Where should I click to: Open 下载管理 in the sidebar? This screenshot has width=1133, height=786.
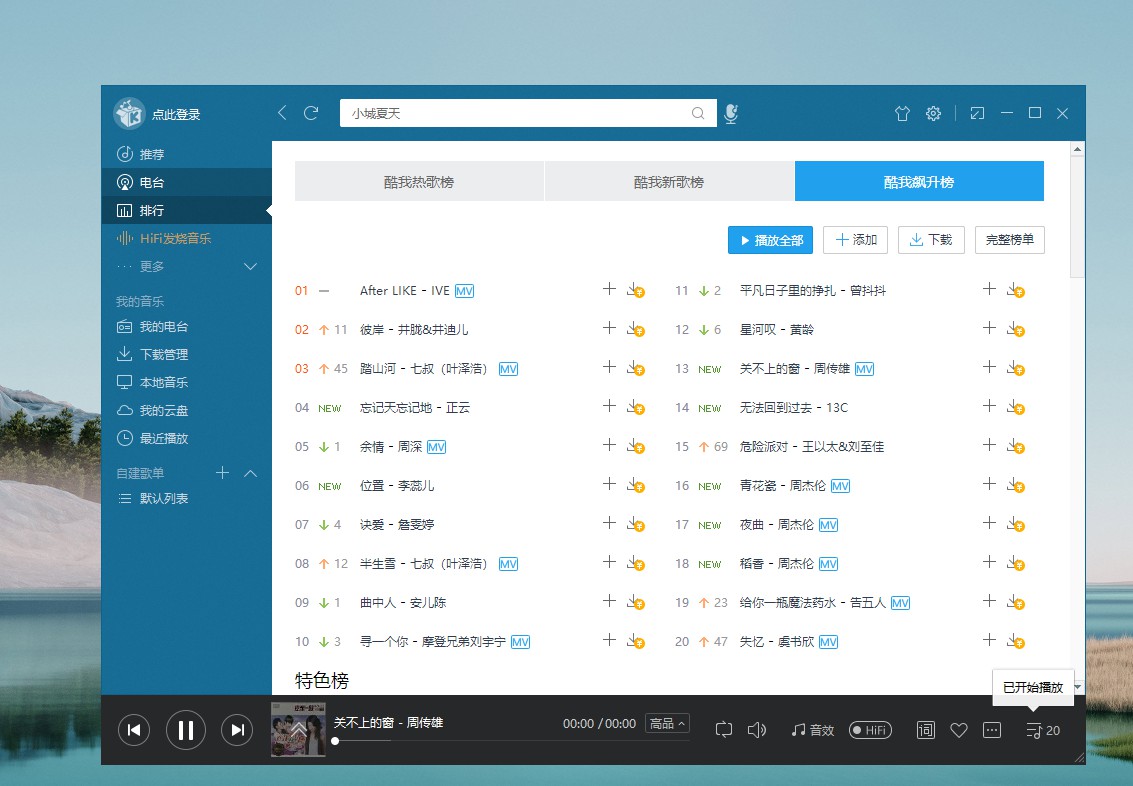coord(186,354)
